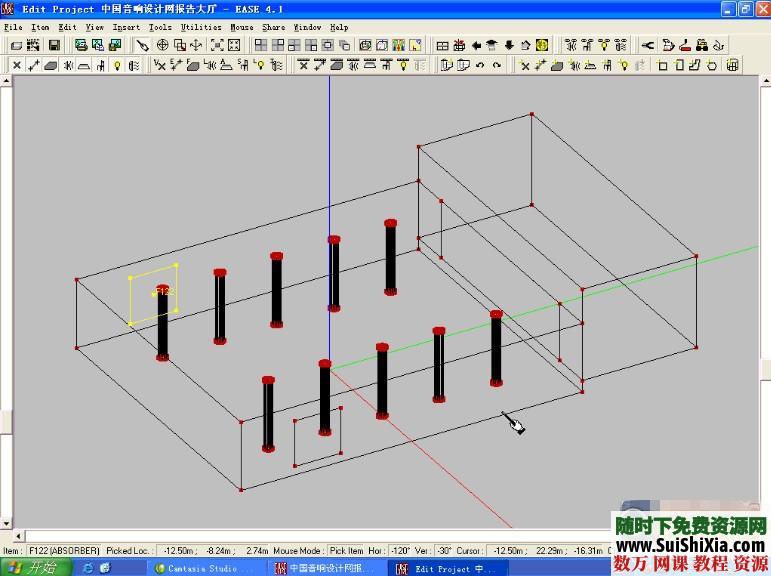Open the Window menu
Screen dimensions: 771x576
307,27
